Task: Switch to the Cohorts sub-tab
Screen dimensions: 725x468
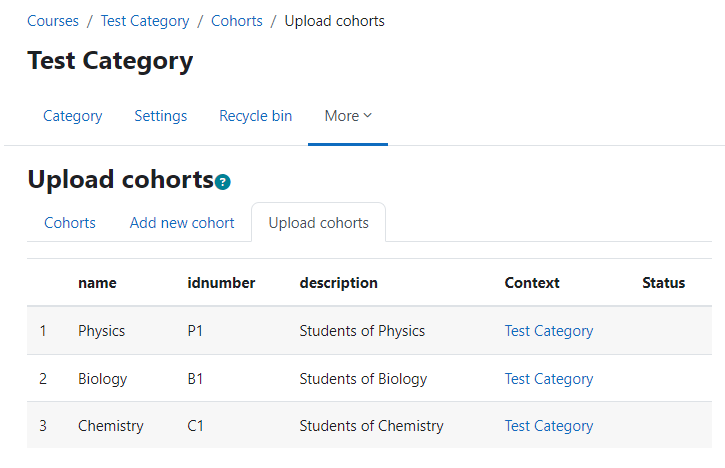Action: (70, 223)
